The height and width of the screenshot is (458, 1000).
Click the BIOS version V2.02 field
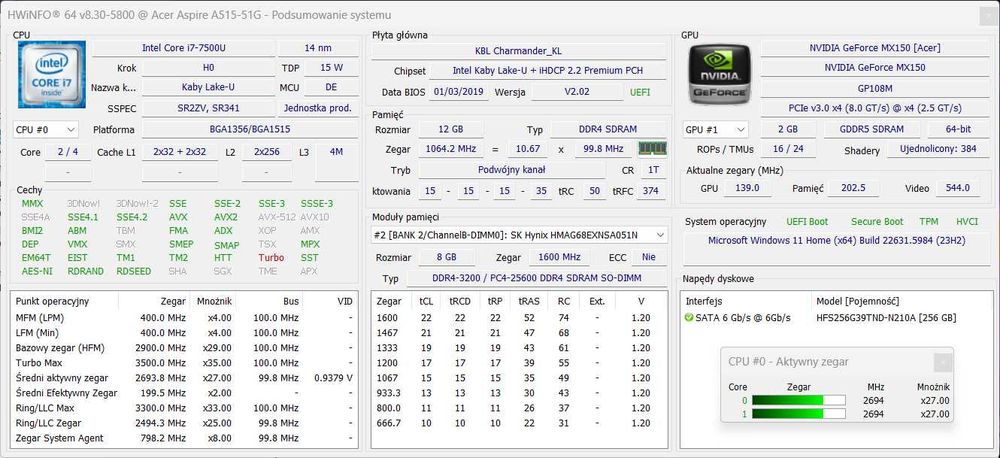577,92
